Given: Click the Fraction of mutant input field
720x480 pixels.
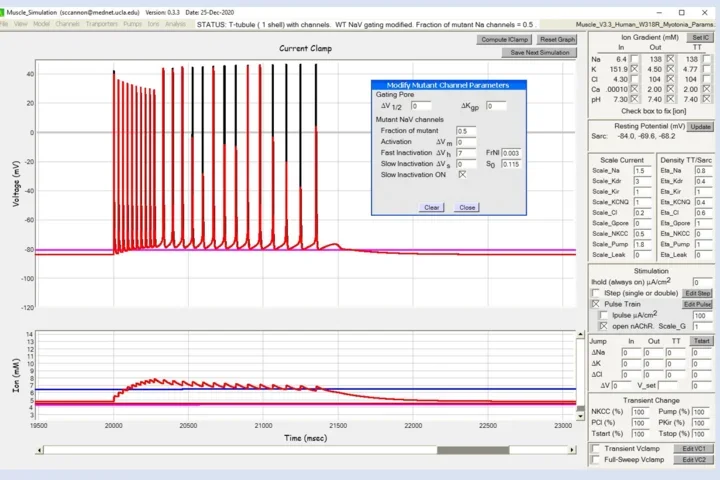Looking at the screenshot, I should 466,131.
